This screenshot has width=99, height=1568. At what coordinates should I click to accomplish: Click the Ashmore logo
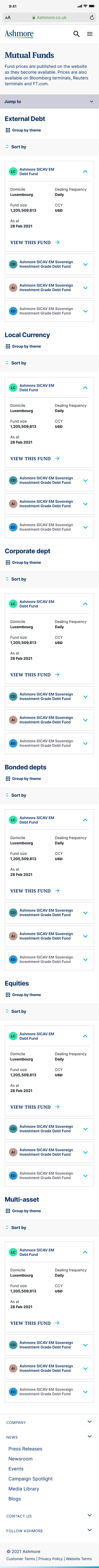tap(19, 34)
